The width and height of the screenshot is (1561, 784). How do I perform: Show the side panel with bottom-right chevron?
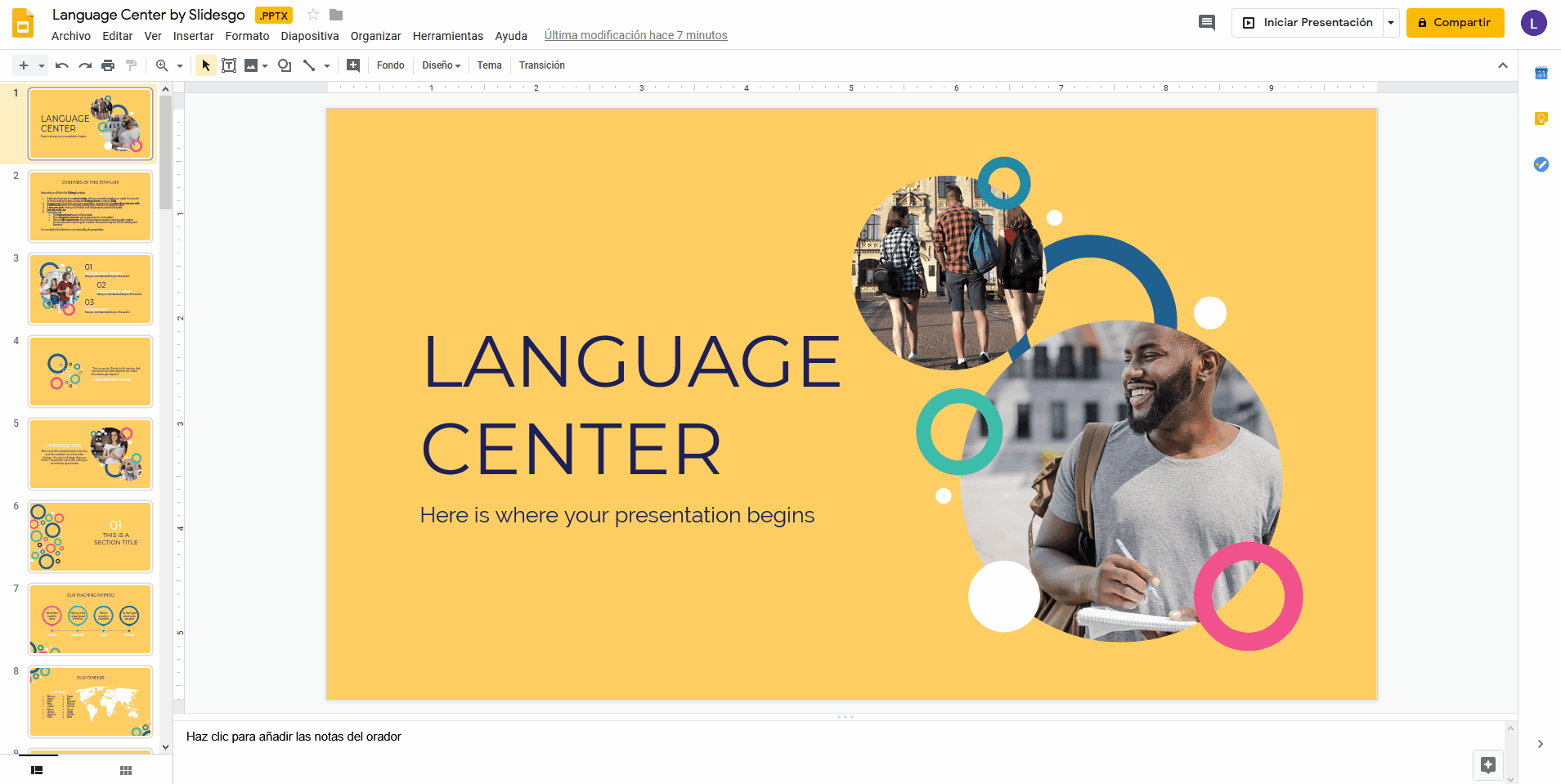point(1541,744)
